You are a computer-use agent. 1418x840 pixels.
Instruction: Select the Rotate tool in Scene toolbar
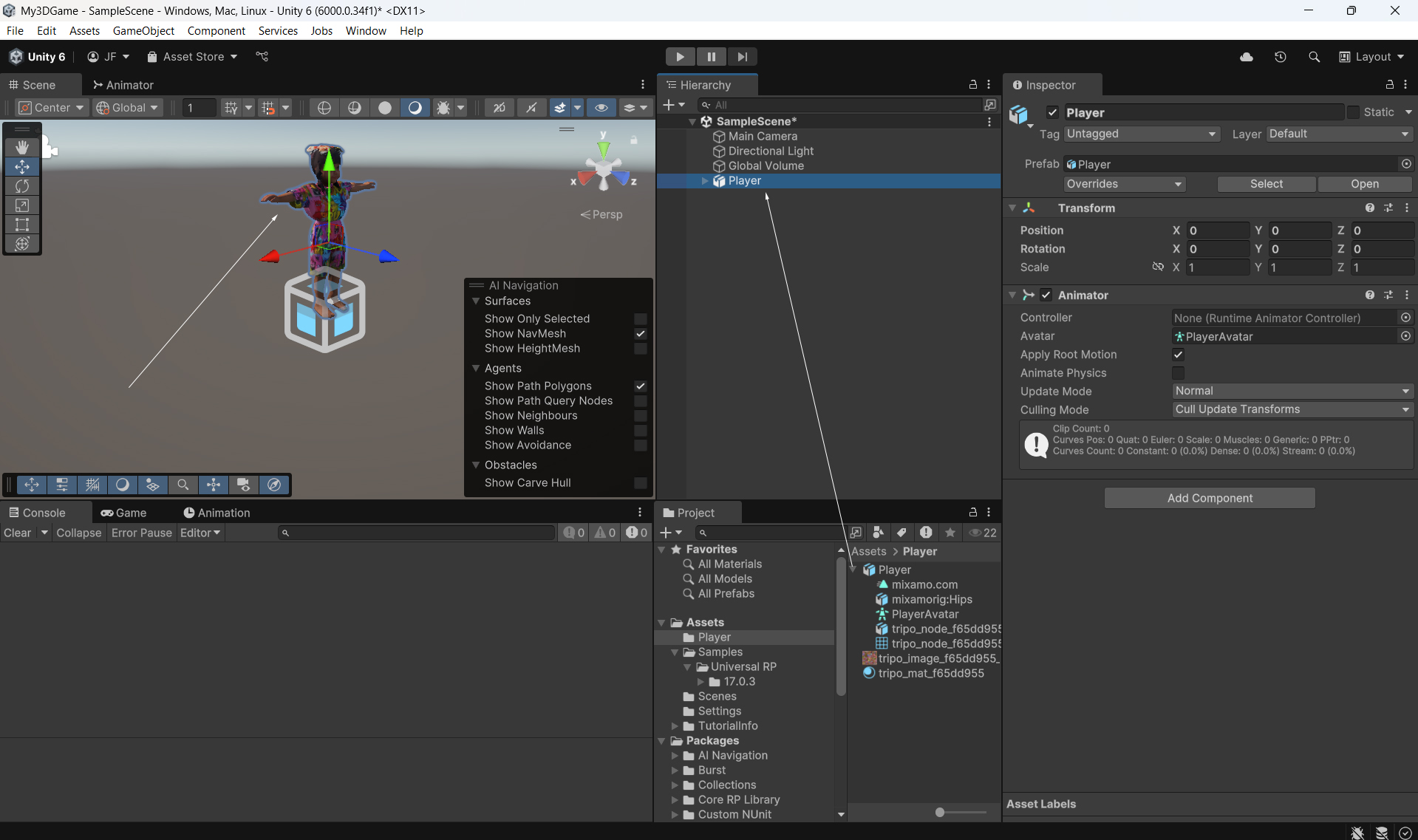22,186
